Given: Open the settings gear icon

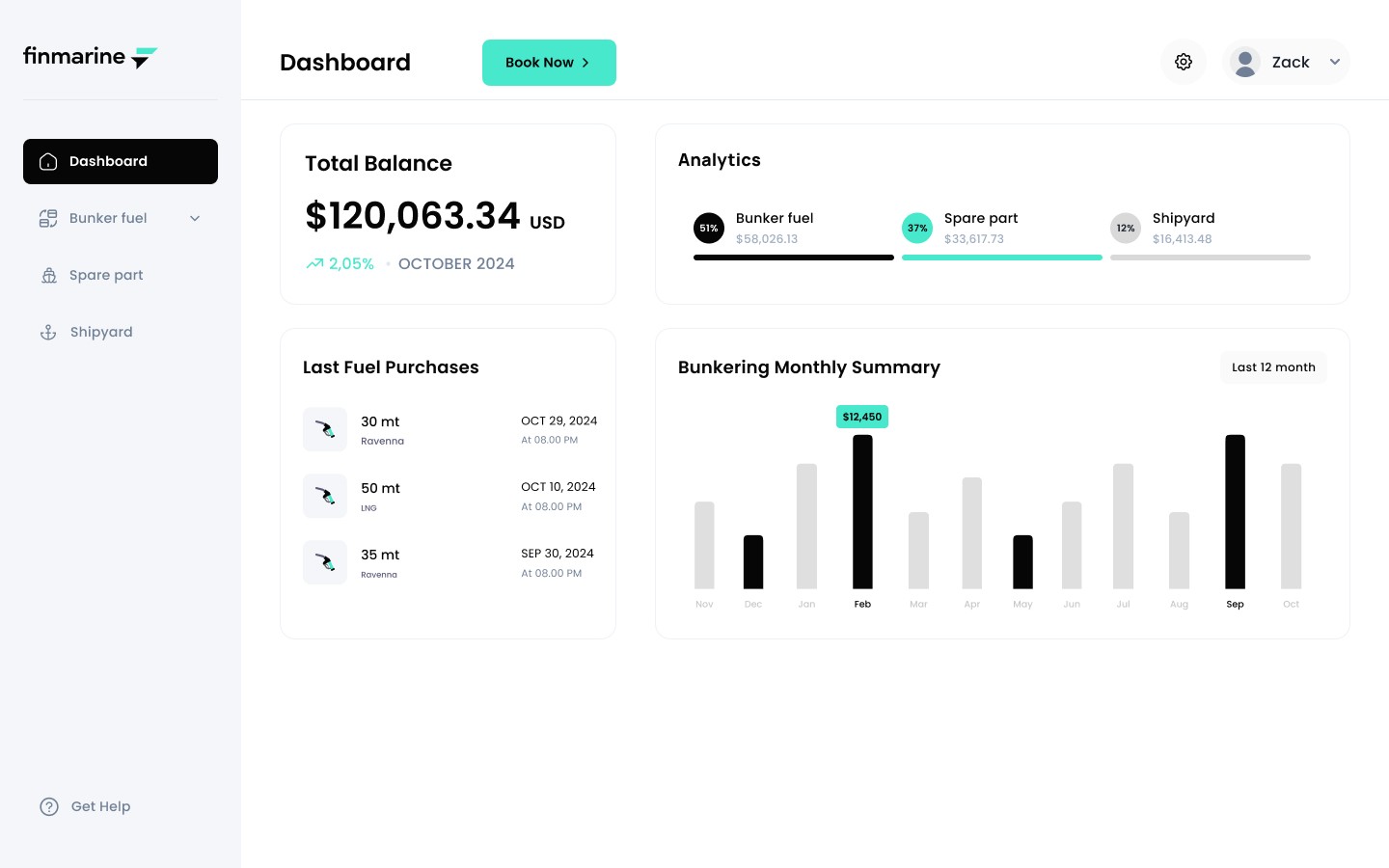Looking at the screenshot, I should pos(1184,62).
